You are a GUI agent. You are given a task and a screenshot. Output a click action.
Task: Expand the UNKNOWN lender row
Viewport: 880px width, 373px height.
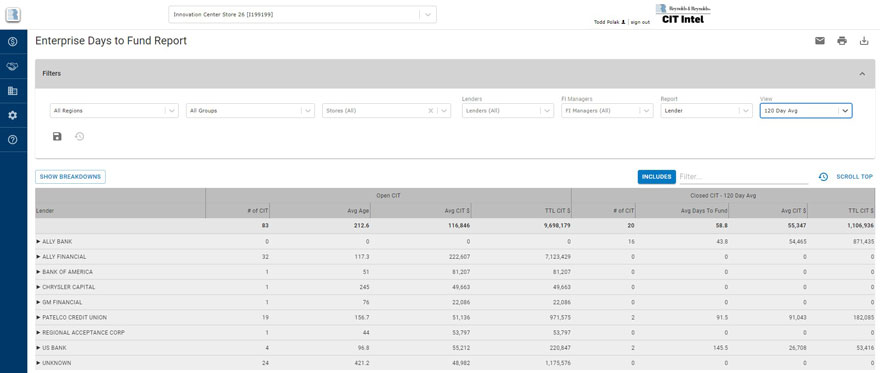[x=39, y=363]
